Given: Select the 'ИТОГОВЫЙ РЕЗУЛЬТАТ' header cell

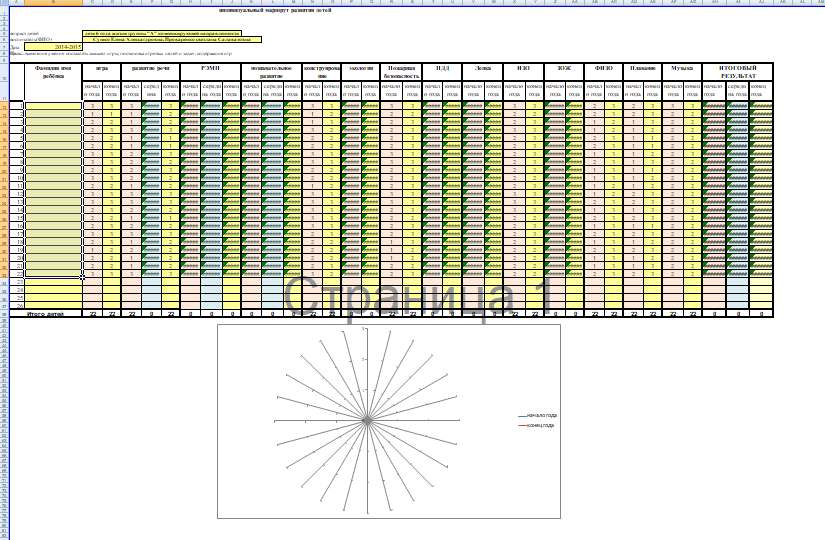Looking at the screenshot, I should pos(741,71).
